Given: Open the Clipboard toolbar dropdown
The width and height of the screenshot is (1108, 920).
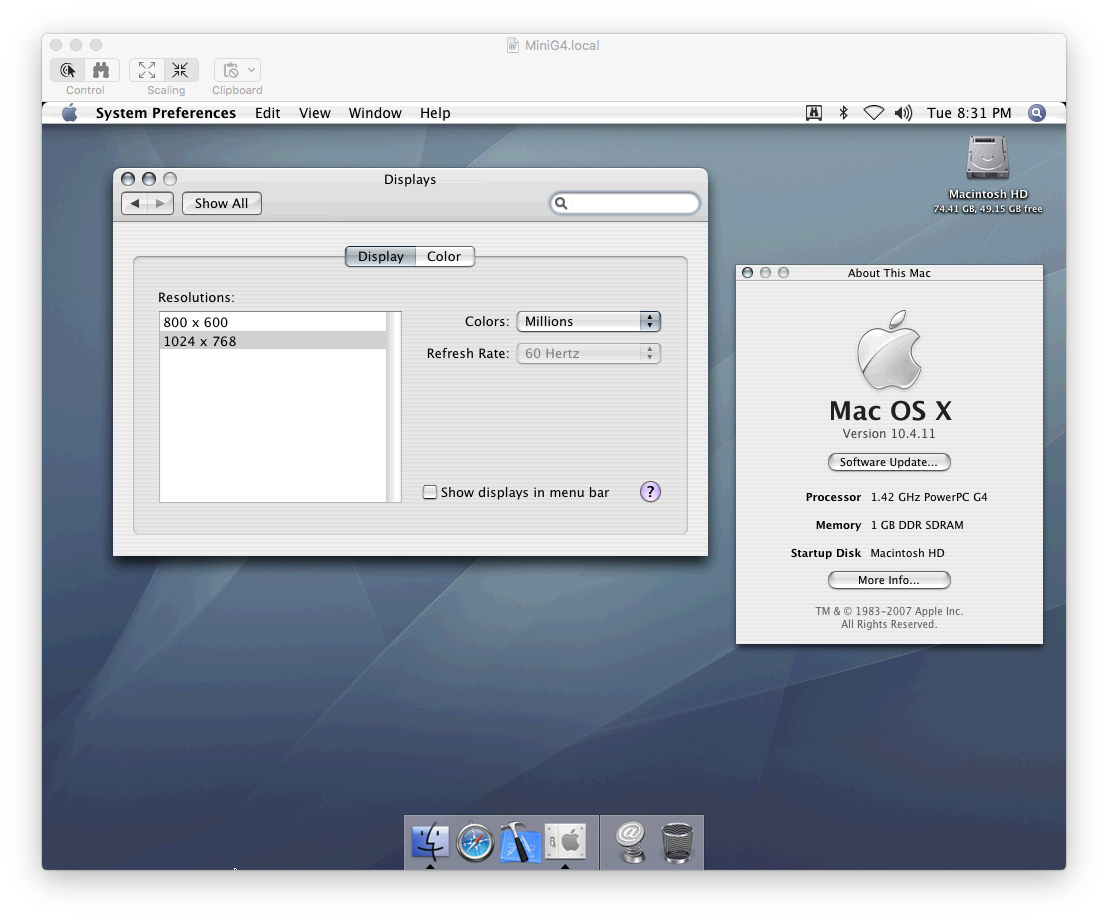Looking at the screenshot, I should (237, 70).
